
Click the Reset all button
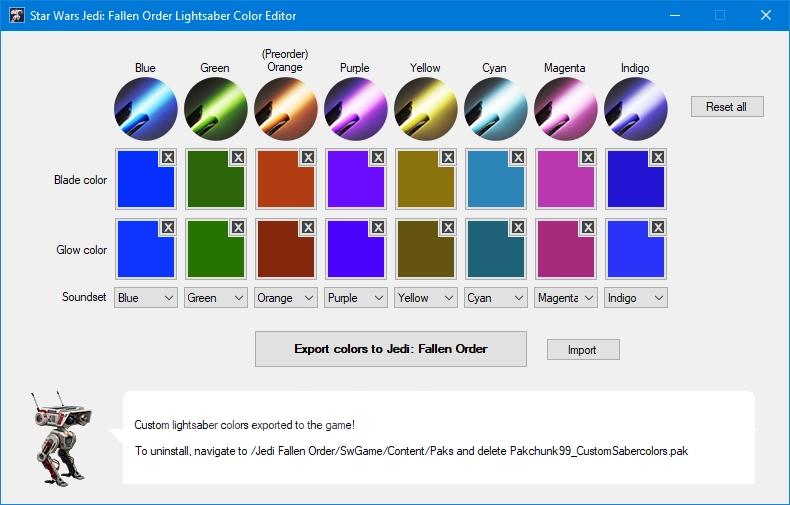pyautogui.click(x=727, y=107)
